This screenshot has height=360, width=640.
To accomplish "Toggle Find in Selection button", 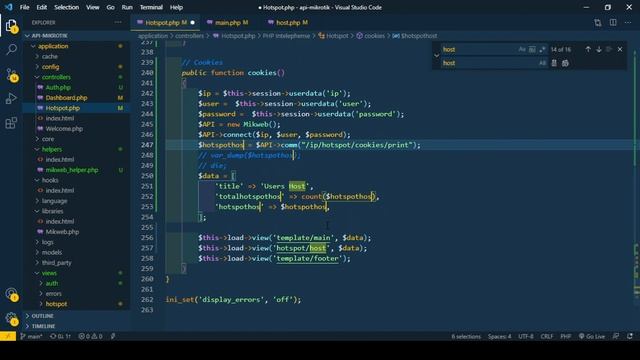I will point(609,49).
